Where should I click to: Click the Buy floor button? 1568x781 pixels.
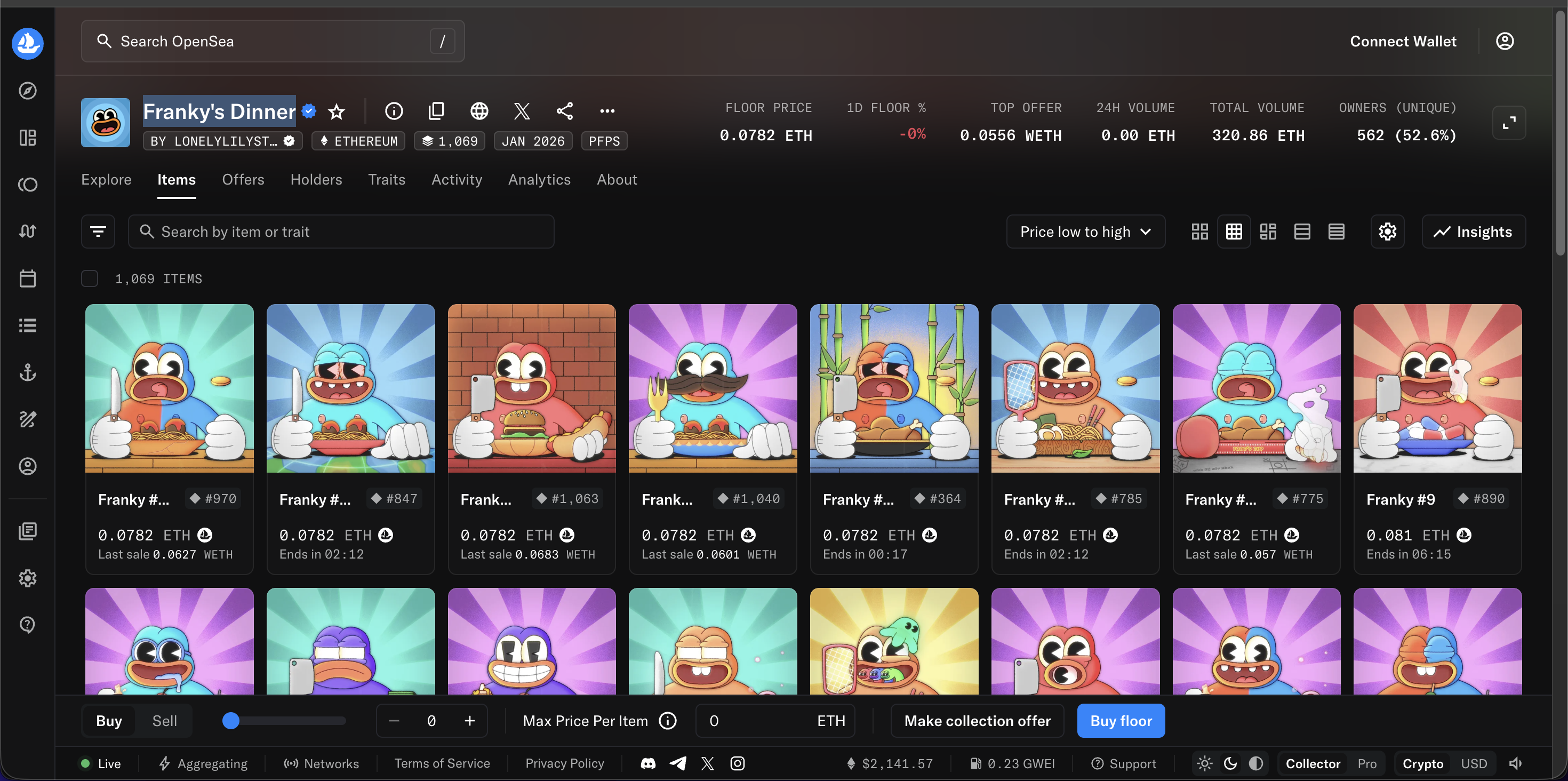coord(1121,721)
